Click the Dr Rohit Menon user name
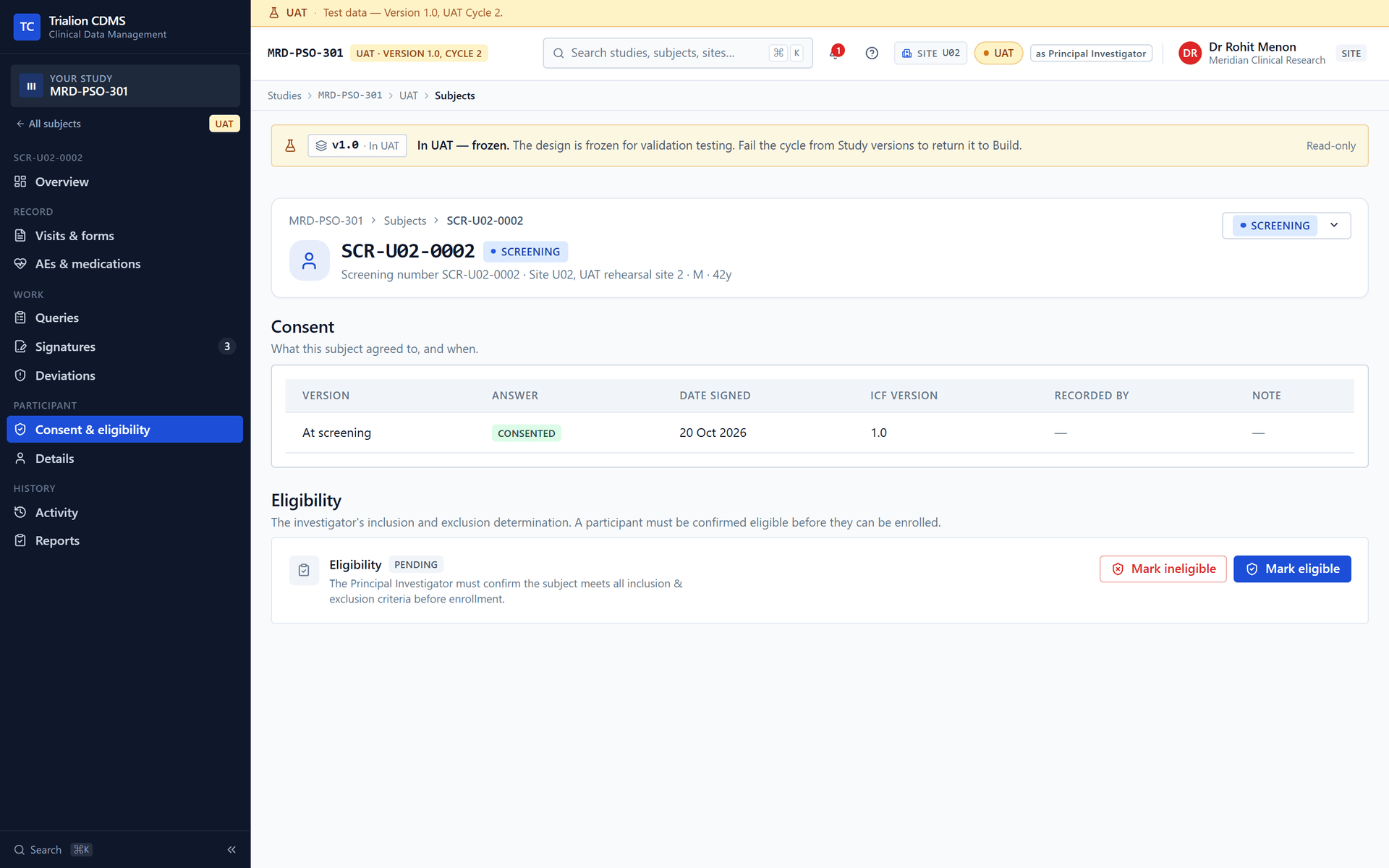The width and height of the screenshot is (1389, 868). (1252, 47)
